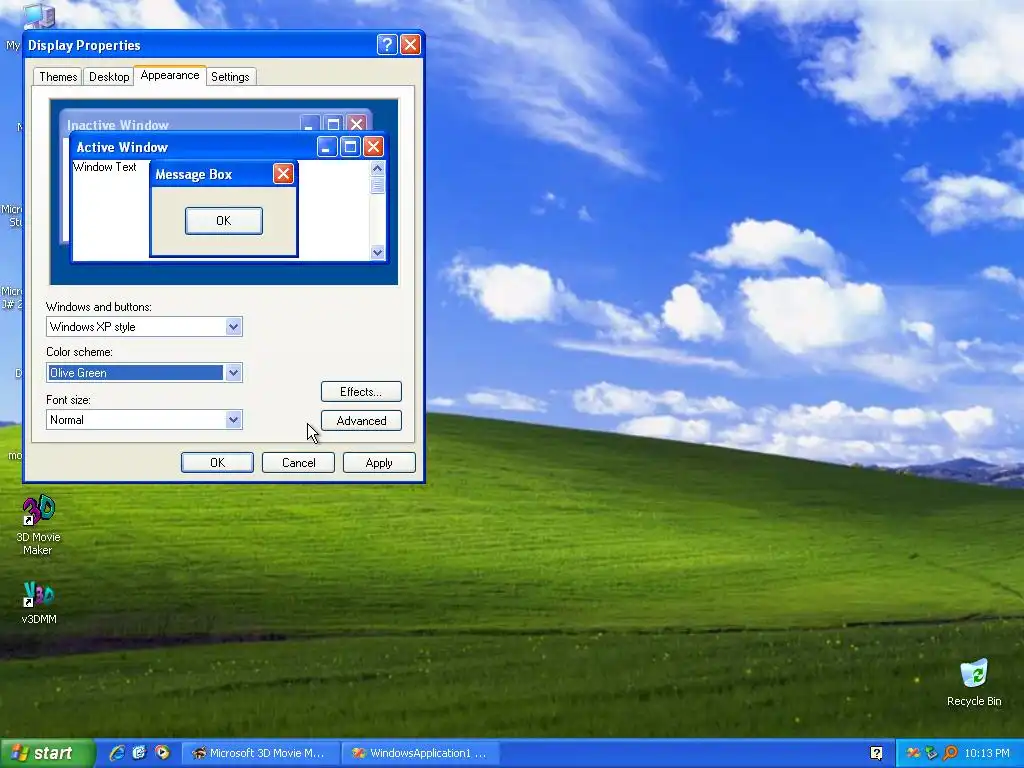This screenshot has height=768, width=1024.
Task: Switch to the Themes tab
Action: pos(58,76)
